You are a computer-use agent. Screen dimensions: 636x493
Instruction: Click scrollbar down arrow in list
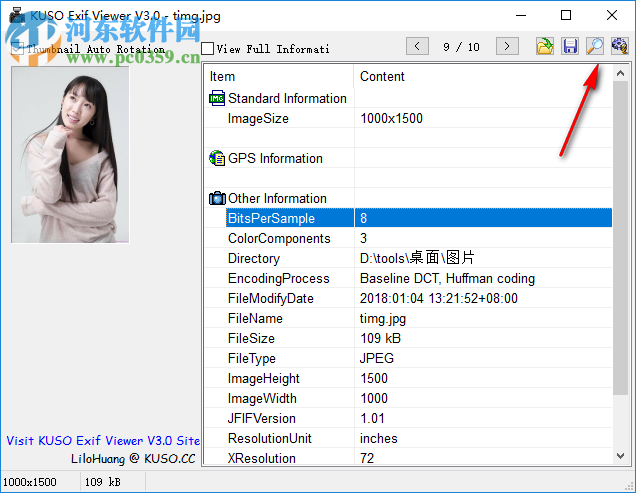[x=620, y=456]
